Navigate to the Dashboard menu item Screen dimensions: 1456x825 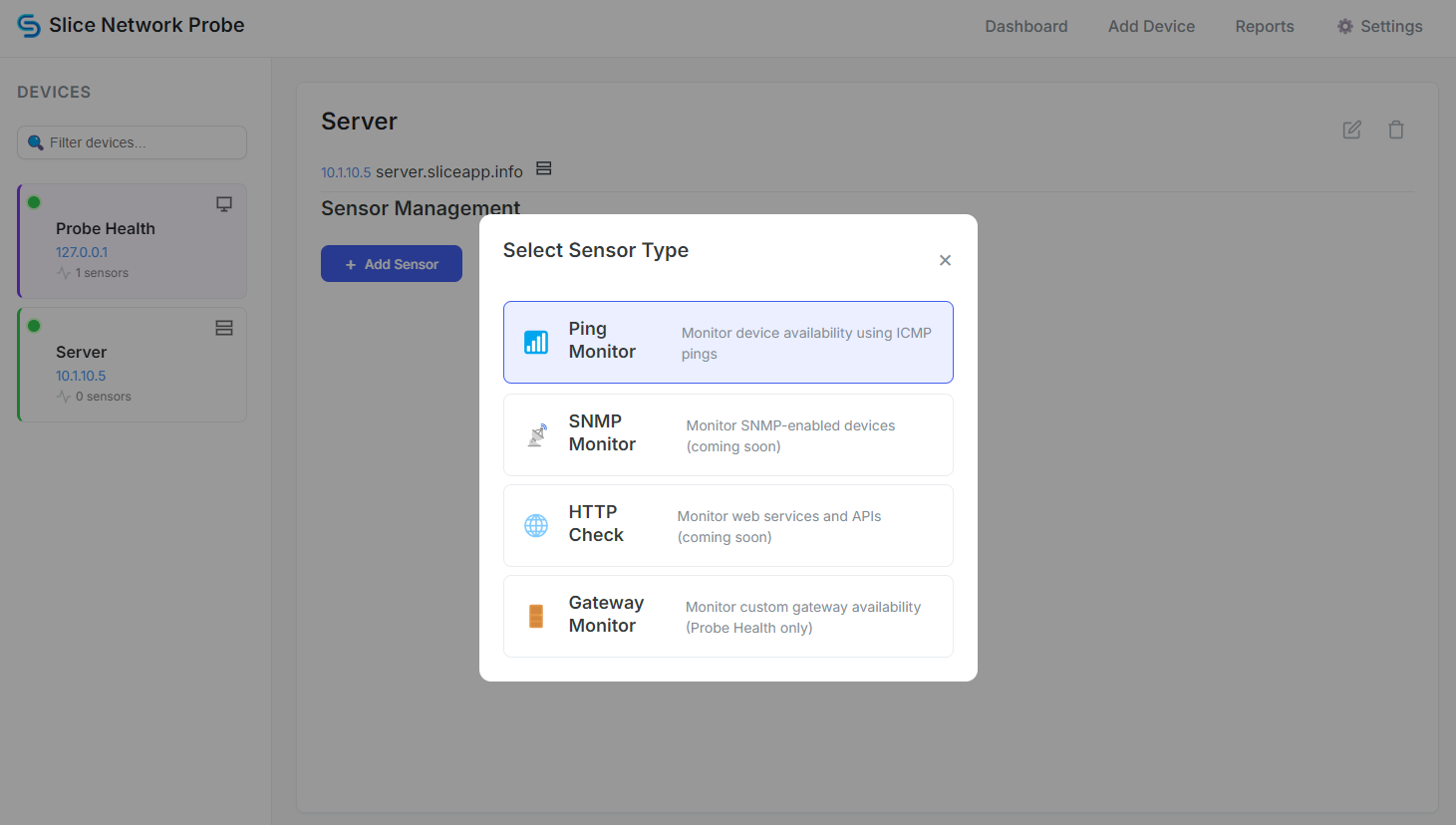coord(1025,26)
